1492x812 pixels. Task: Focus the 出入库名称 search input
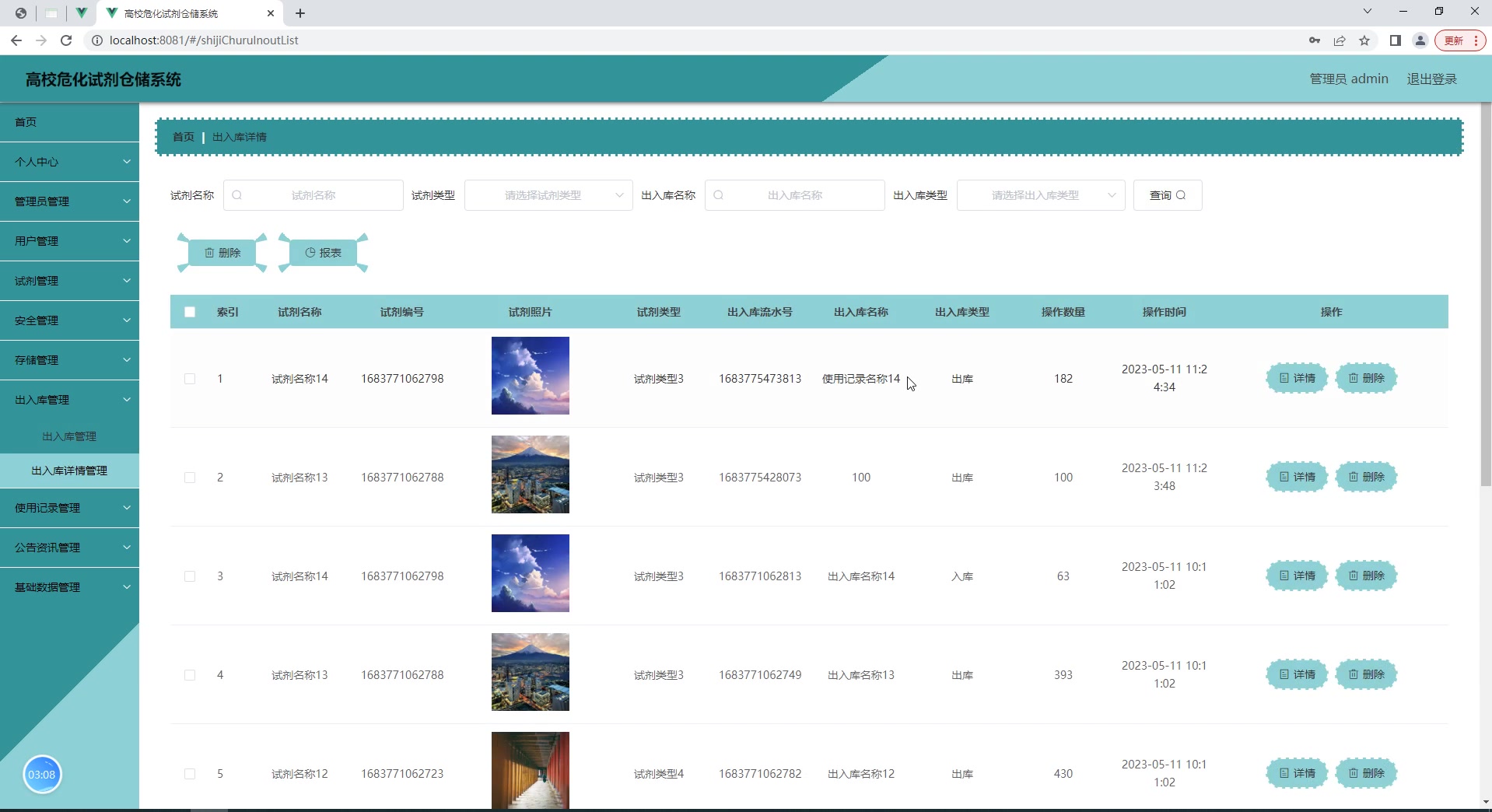click(795, 195)
